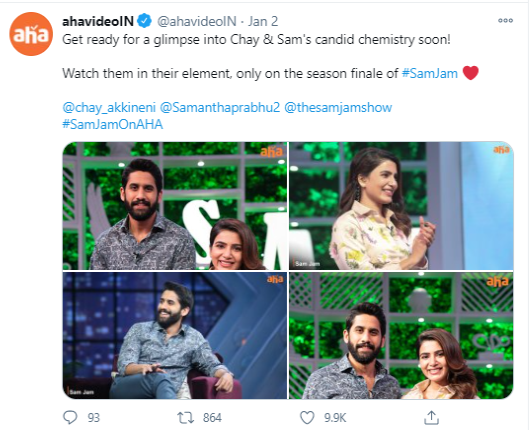Image resolution: width=530 pixels, height=430 pixels.
Task: Open the aha profile avatar
Action: (31, 34)
